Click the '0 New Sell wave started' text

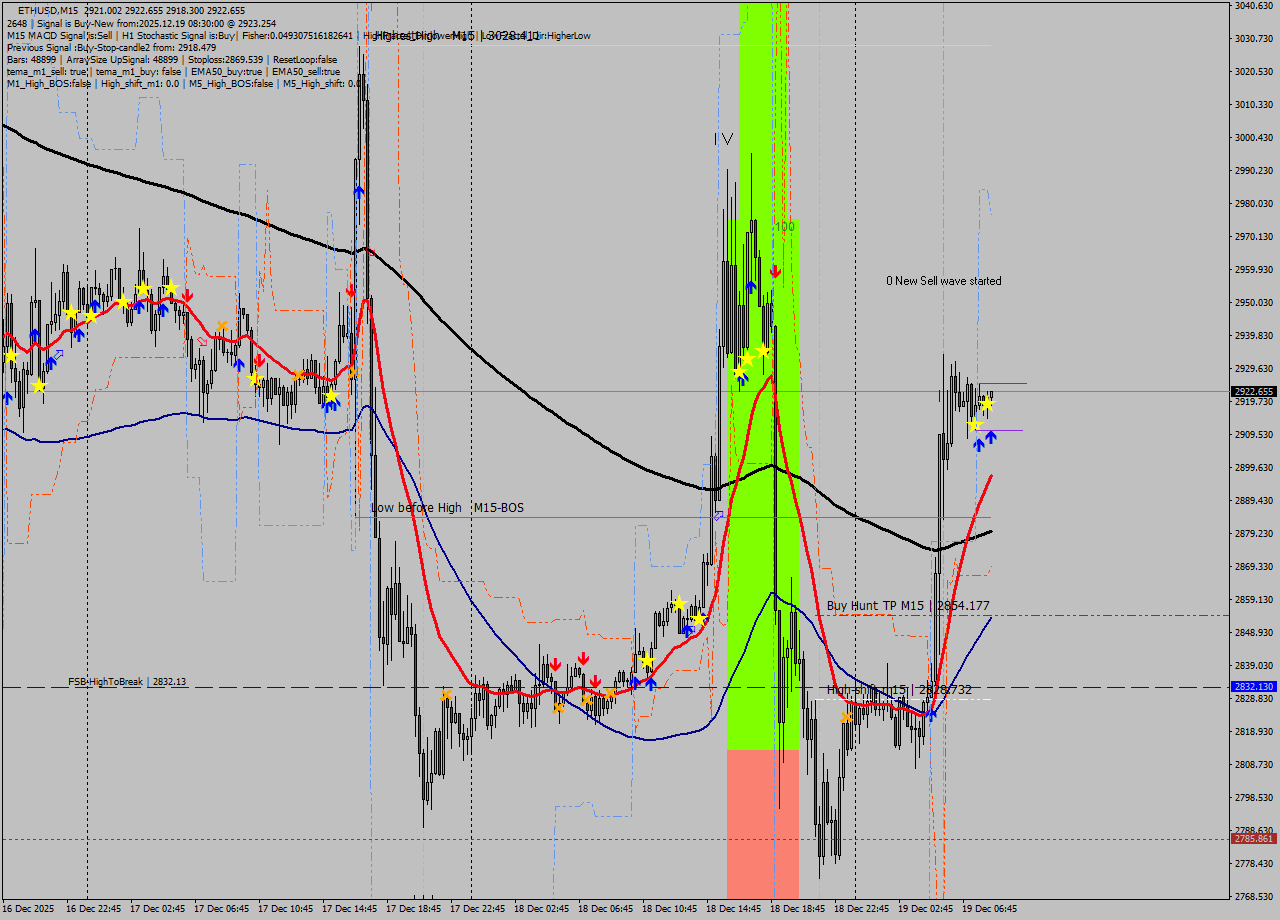point(944,281)
